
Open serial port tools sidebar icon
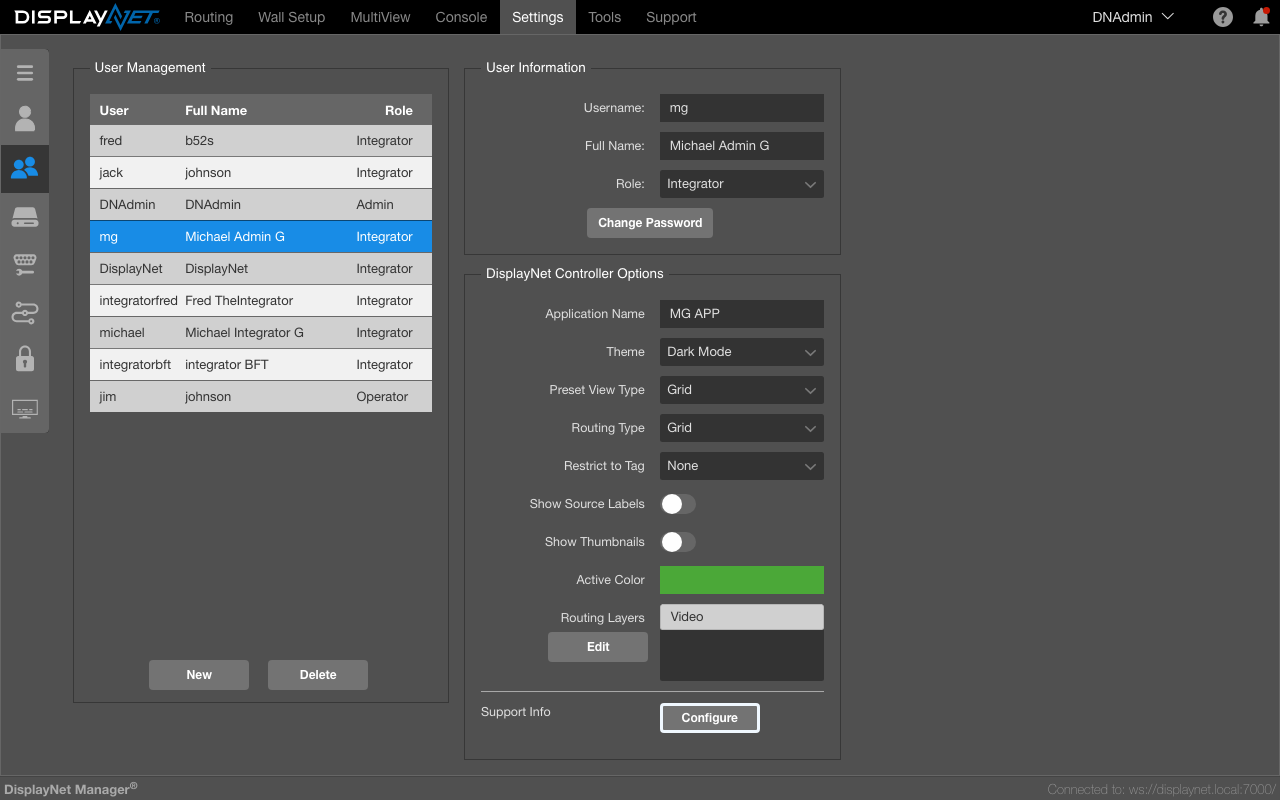(x=24, y=264)
